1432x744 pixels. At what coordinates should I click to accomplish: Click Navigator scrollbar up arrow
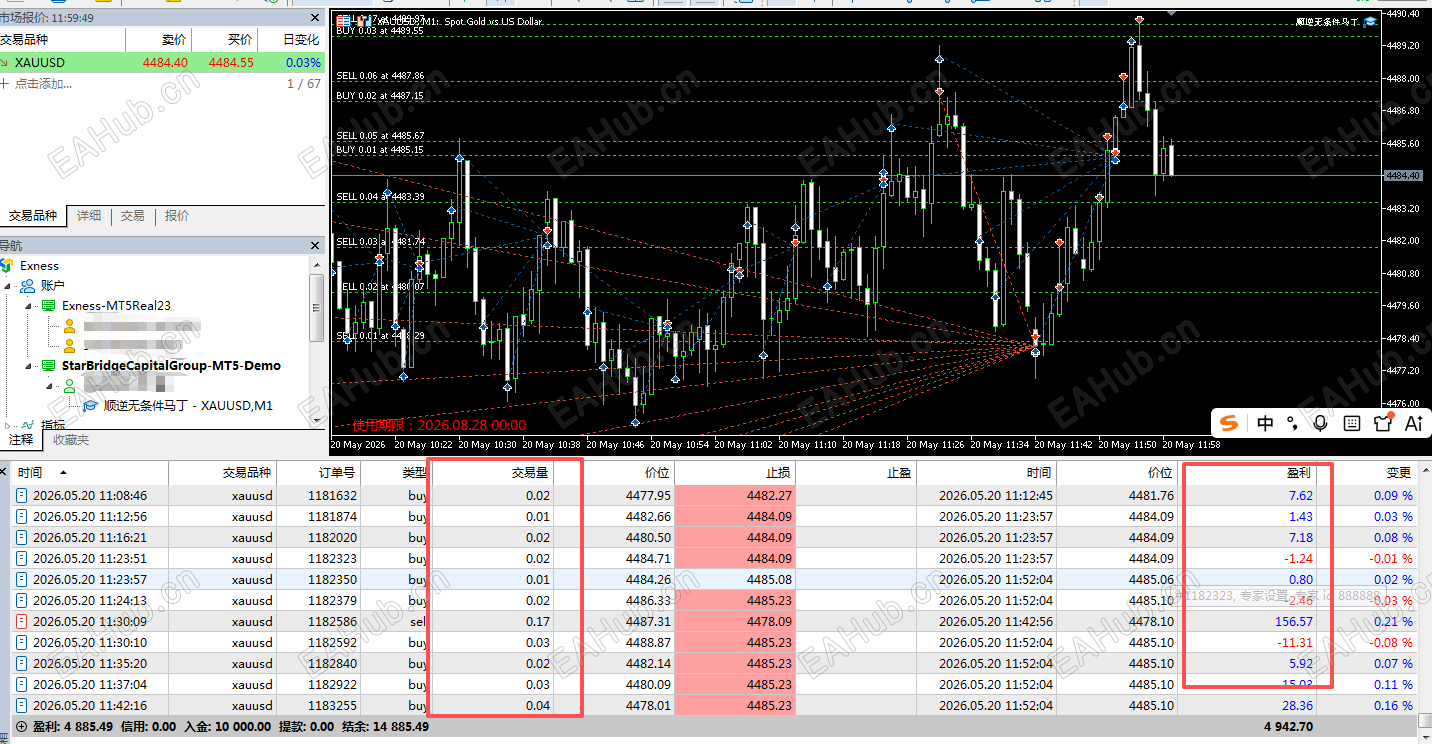(x=317, y=266)
